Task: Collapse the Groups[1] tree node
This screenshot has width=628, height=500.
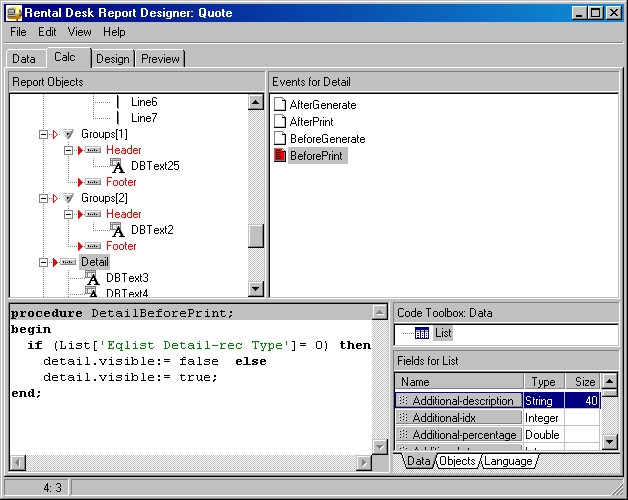Action: click(43, 134)
